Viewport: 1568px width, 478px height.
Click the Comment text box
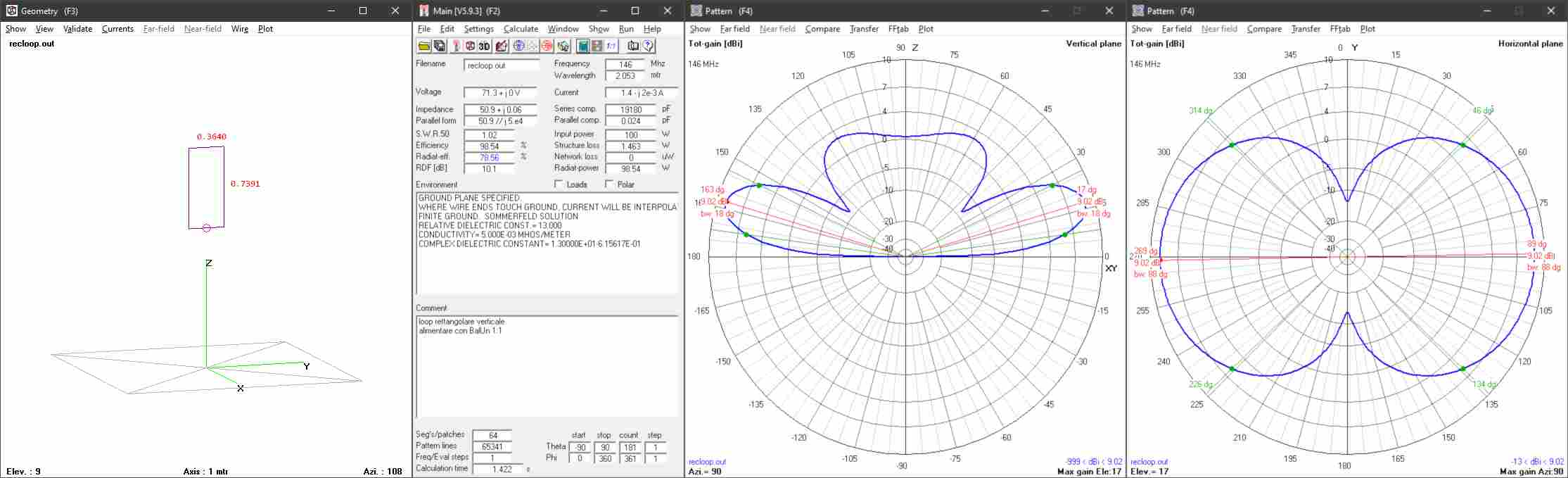tap(546, 366)
